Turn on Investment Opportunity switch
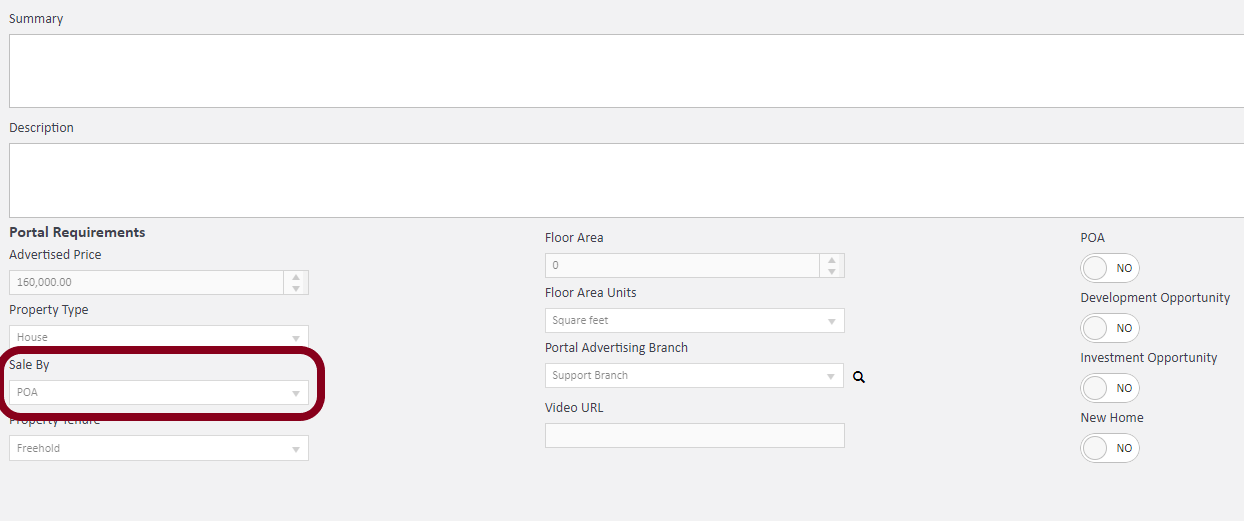The height and width of the screenshot is (521, 1244). 1109,388
